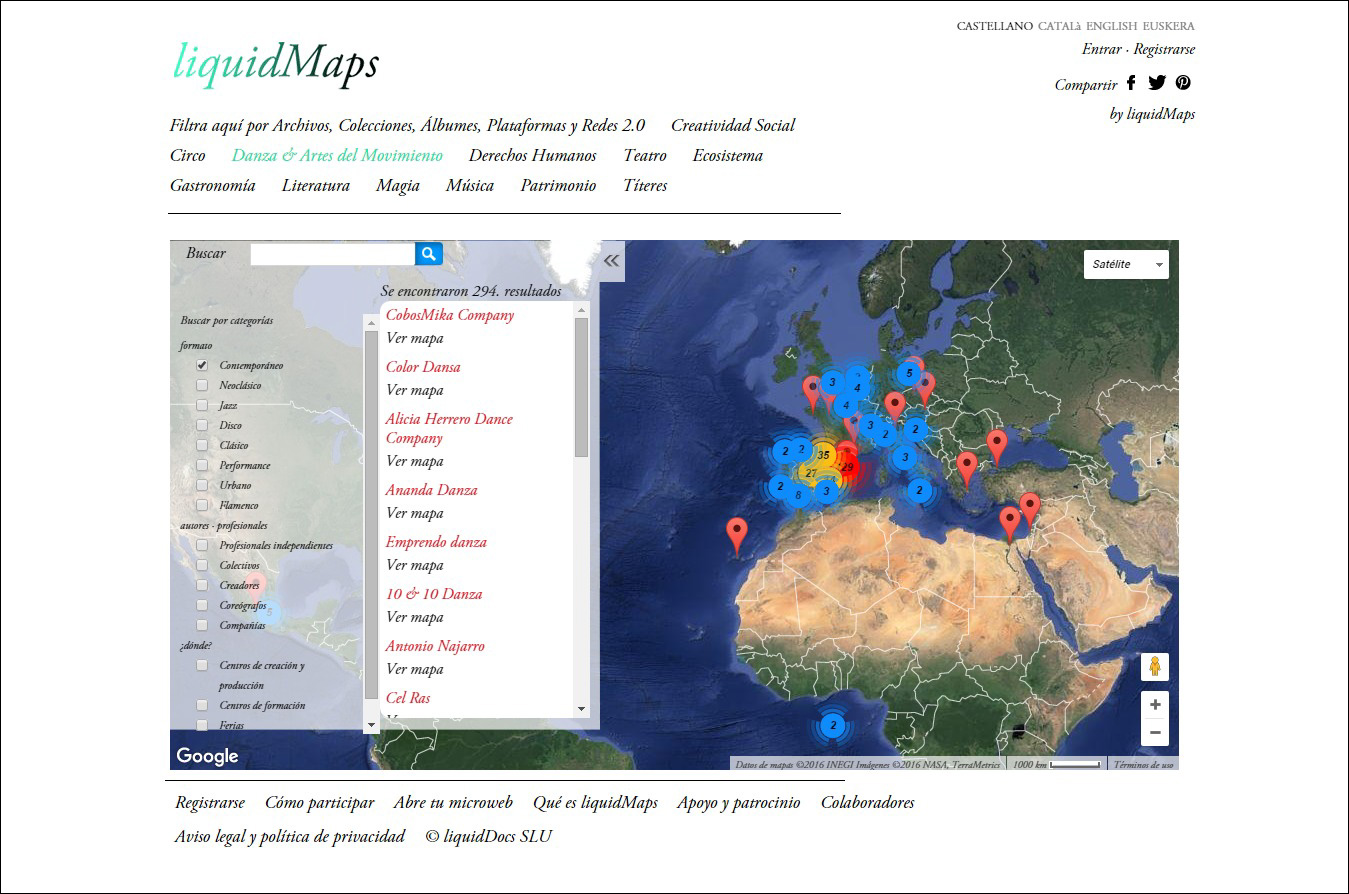Switch the language to English
The image size is (1349, 894).
pyautogui.click(x=1111, y=26)
